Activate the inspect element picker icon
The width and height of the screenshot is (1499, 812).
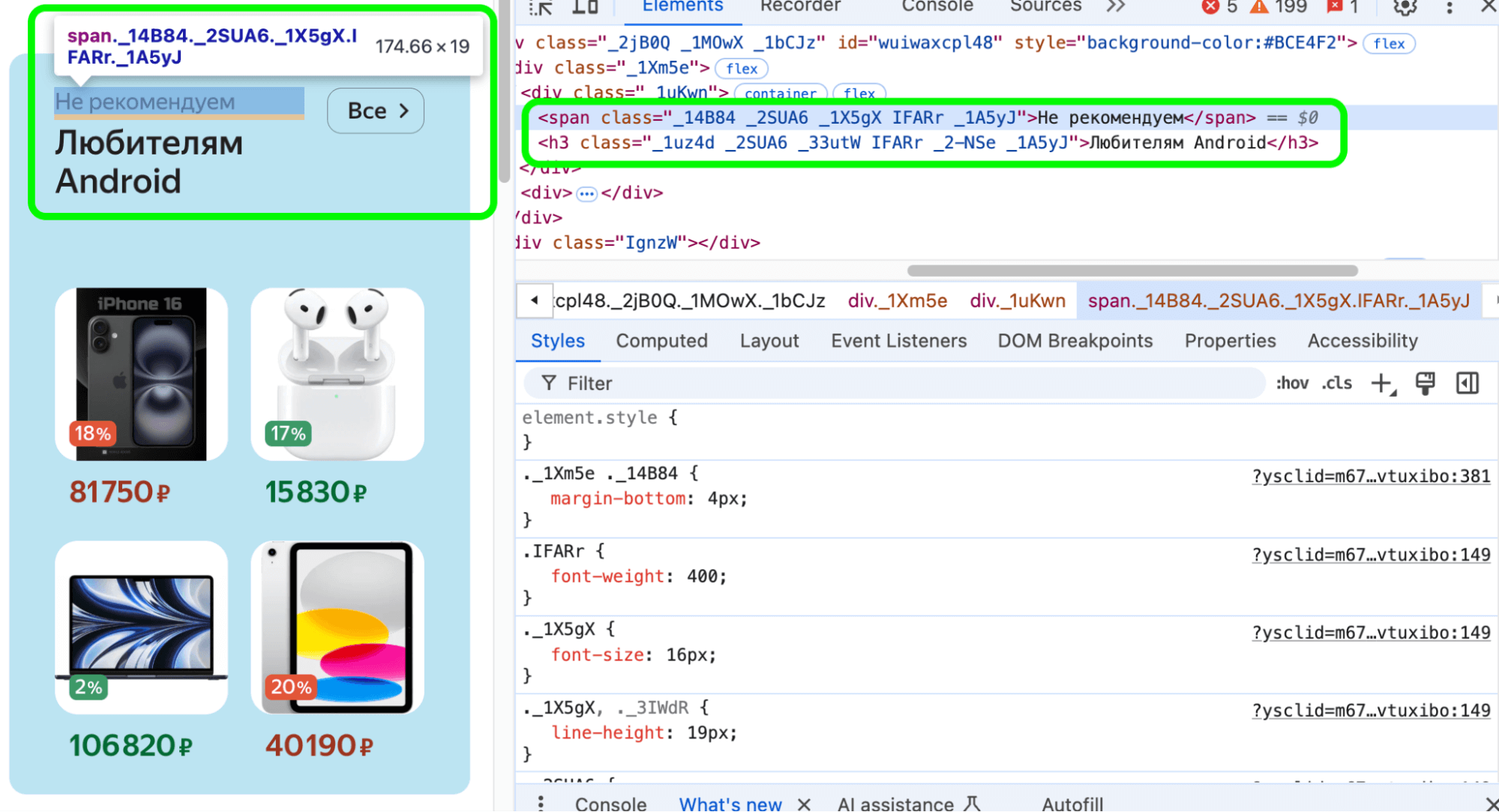(x=541, y=7)
